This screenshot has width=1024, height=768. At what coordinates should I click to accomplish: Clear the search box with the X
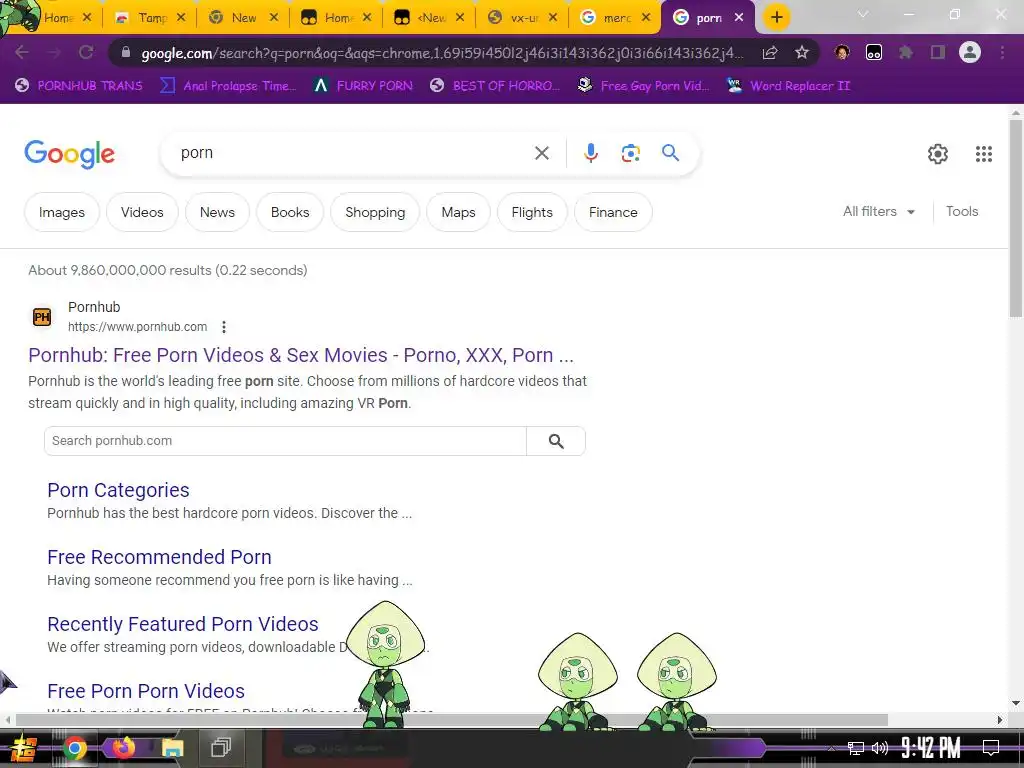[541, 153]
